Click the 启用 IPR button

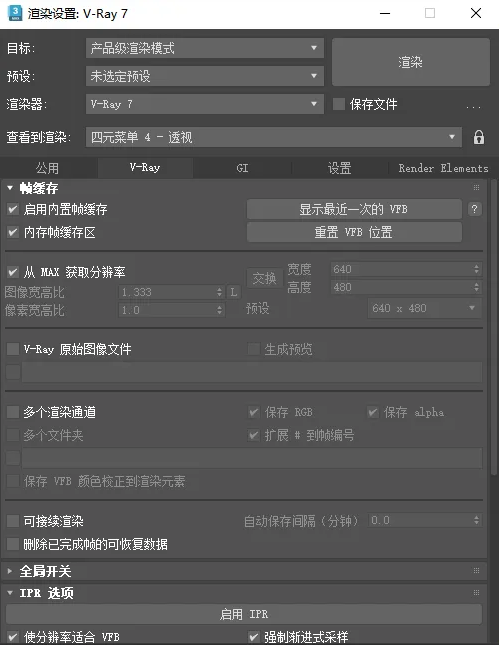click(x=244, y=614)
